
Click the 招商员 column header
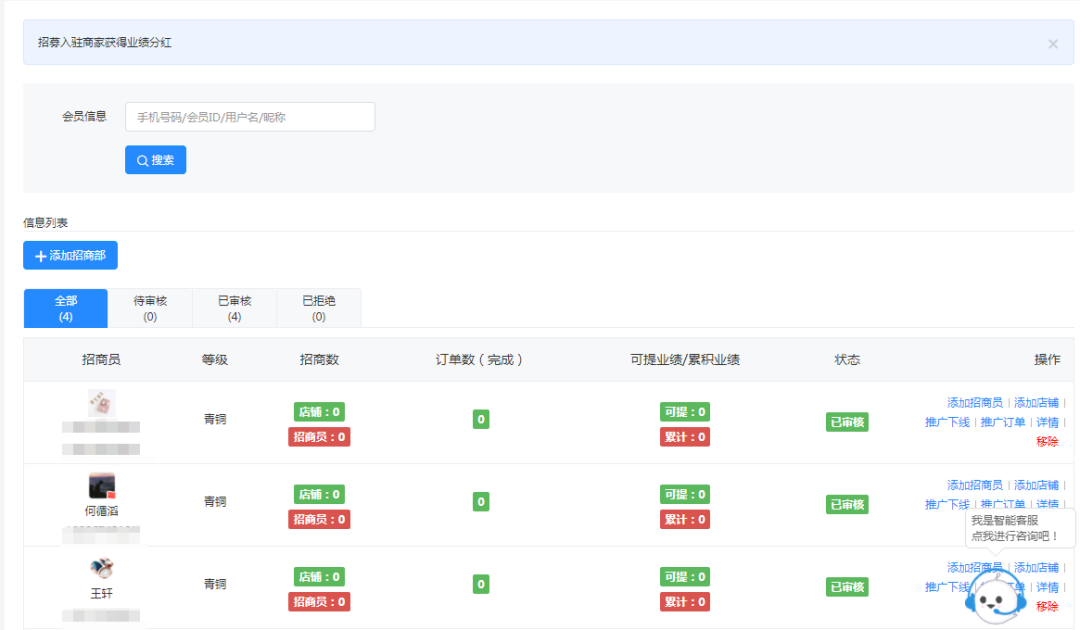click(x=101, y=359)
